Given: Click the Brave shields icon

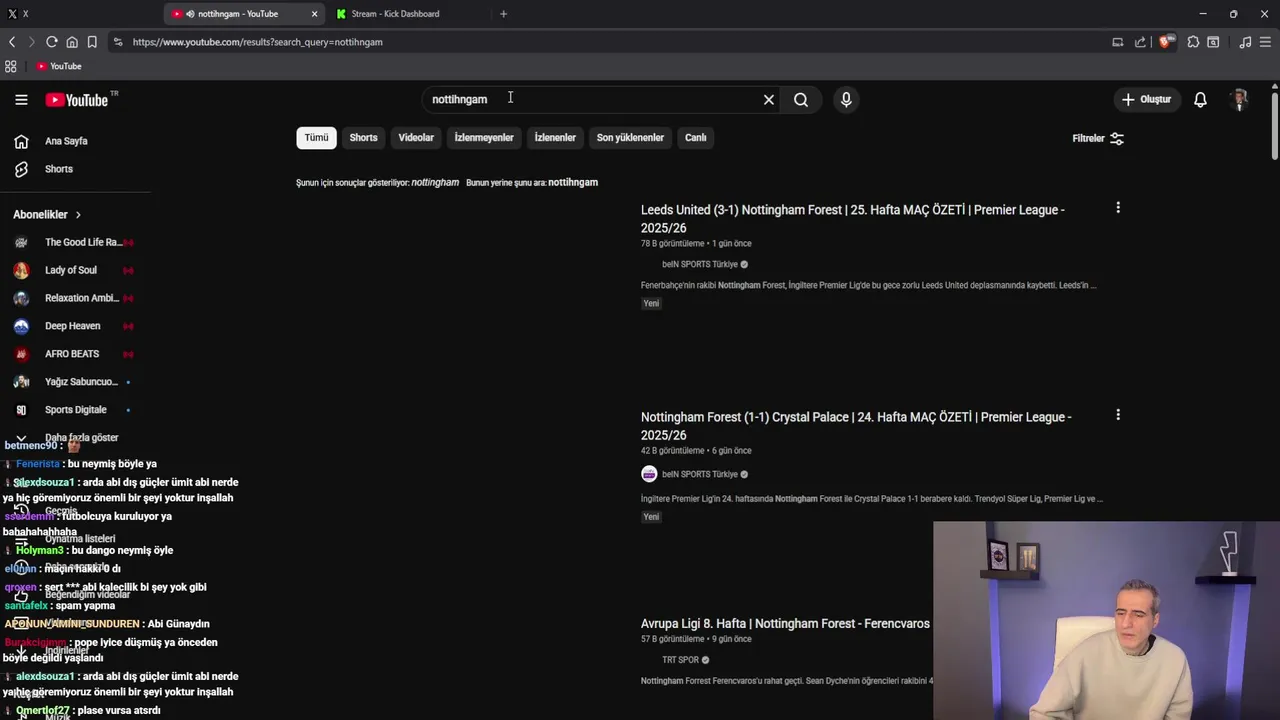Looking at the screenshot, I should 1166,42.
